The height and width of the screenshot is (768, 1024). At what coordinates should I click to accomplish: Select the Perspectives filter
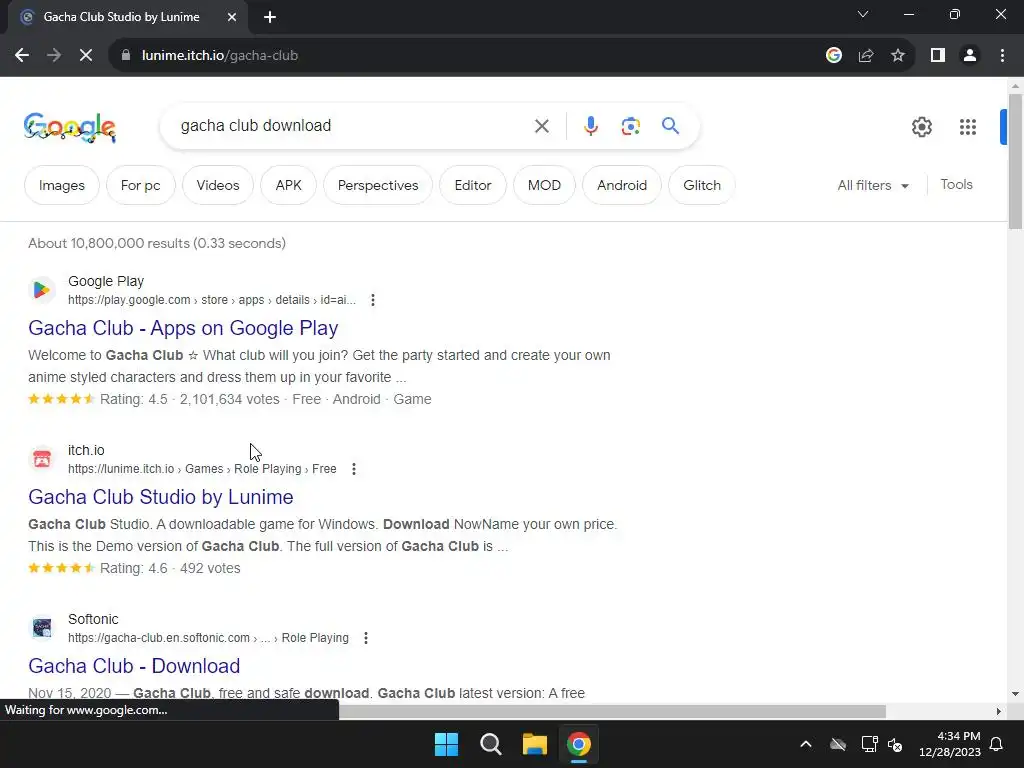[x=377, y=185]
